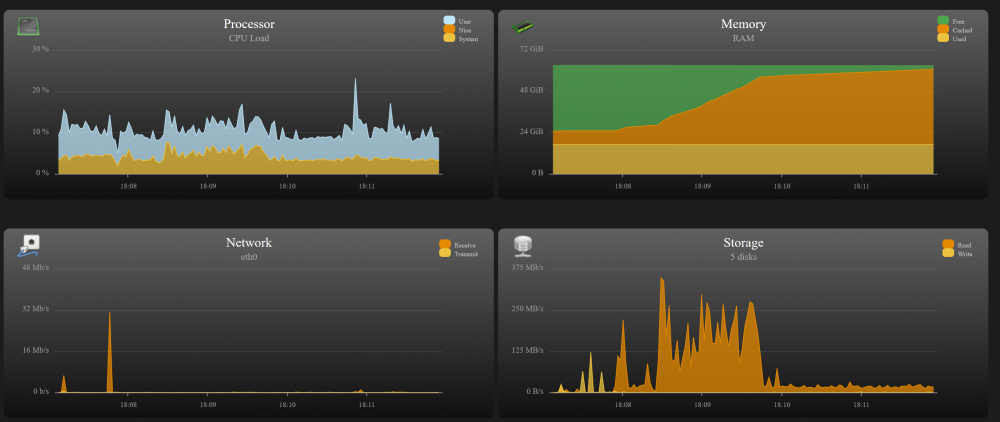Viewport: 1000px width, 422px height.
Task: Select the Cached memory legend swatch
Action: 943,29
